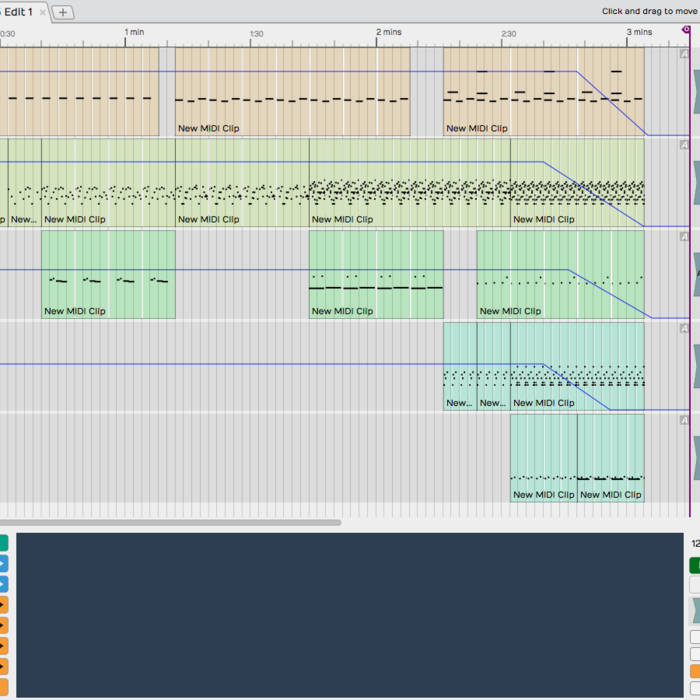Viewport: 700px width, 700px height.
Task: Open a new tab with the plus button
Action: coord(63,12)
